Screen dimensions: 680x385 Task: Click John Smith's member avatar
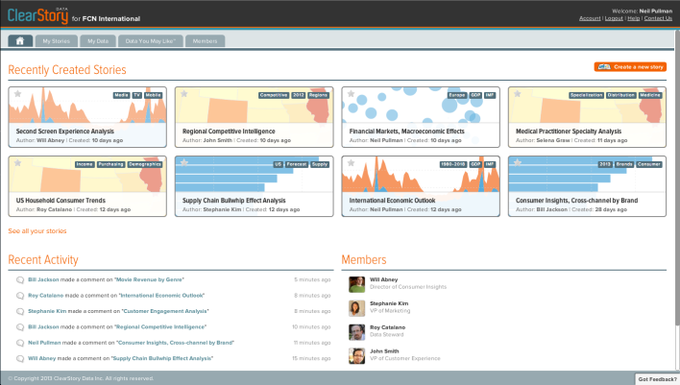(357, 356)
